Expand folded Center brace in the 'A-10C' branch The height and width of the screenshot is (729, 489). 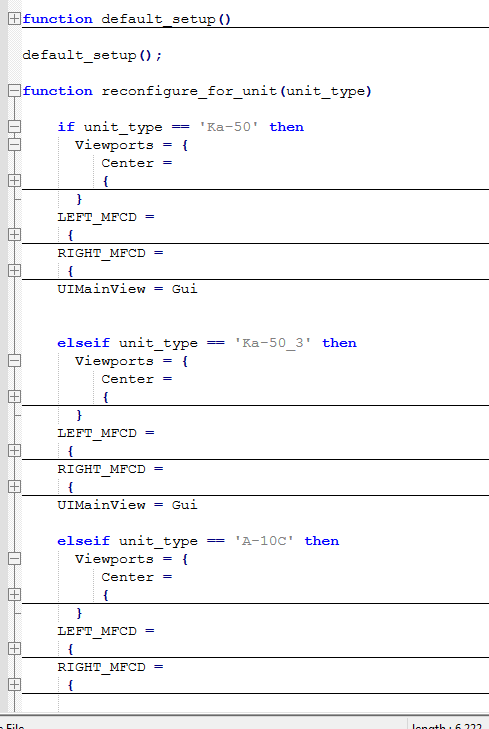14,595
